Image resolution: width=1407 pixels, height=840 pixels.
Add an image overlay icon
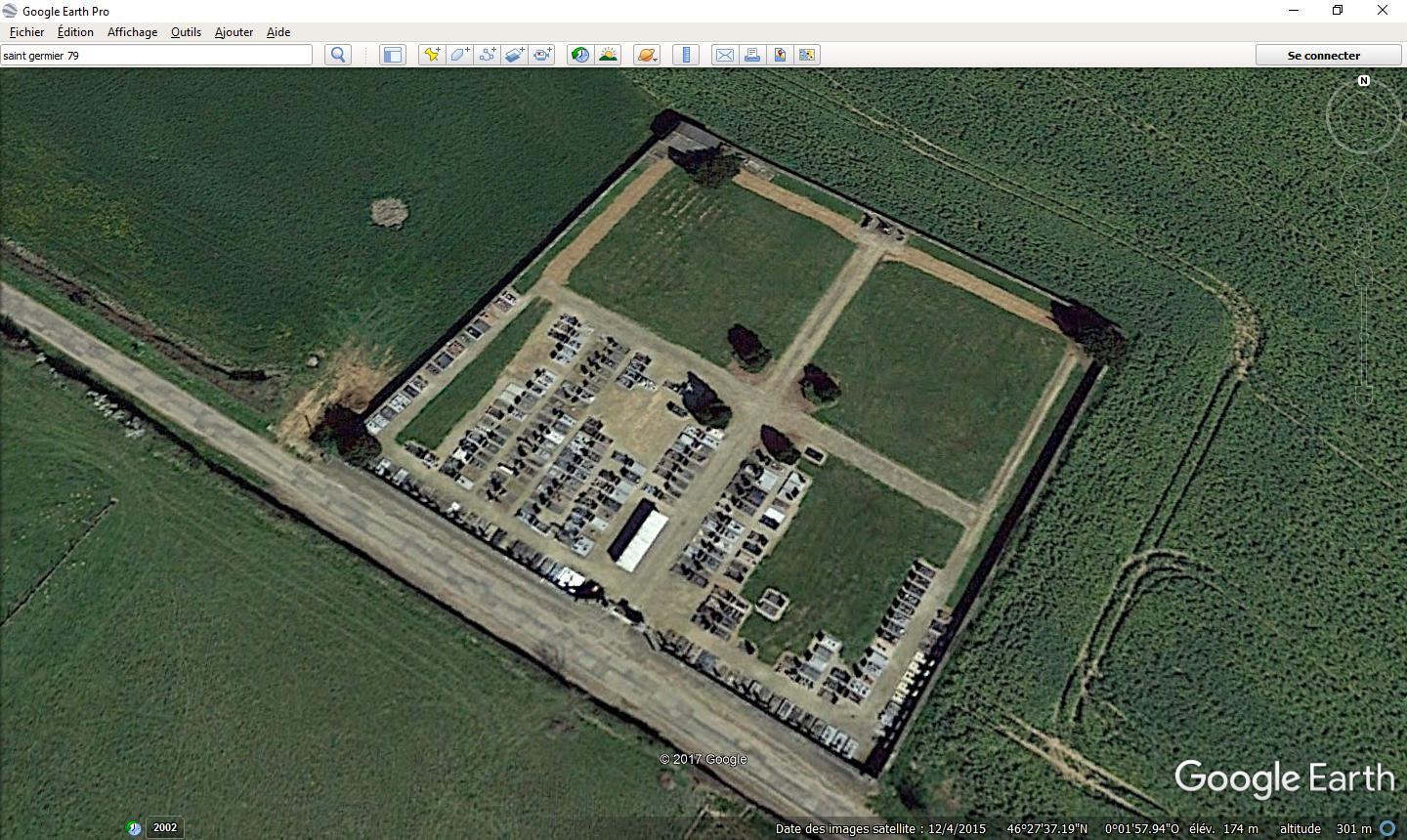coord(514,55)
